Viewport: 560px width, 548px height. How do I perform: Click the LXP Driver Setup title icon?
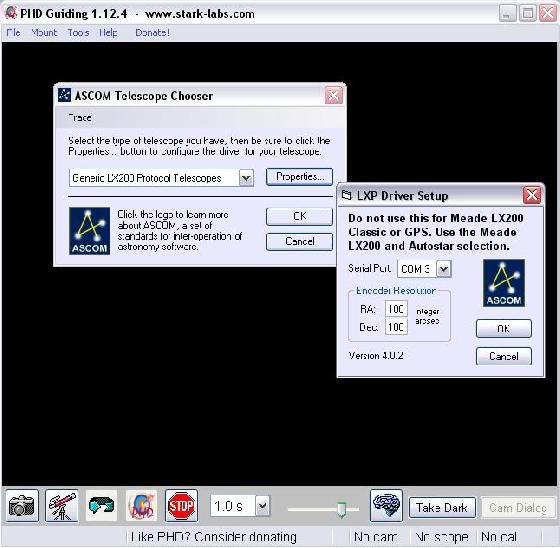pyautogui.click(x=346, y=195)
